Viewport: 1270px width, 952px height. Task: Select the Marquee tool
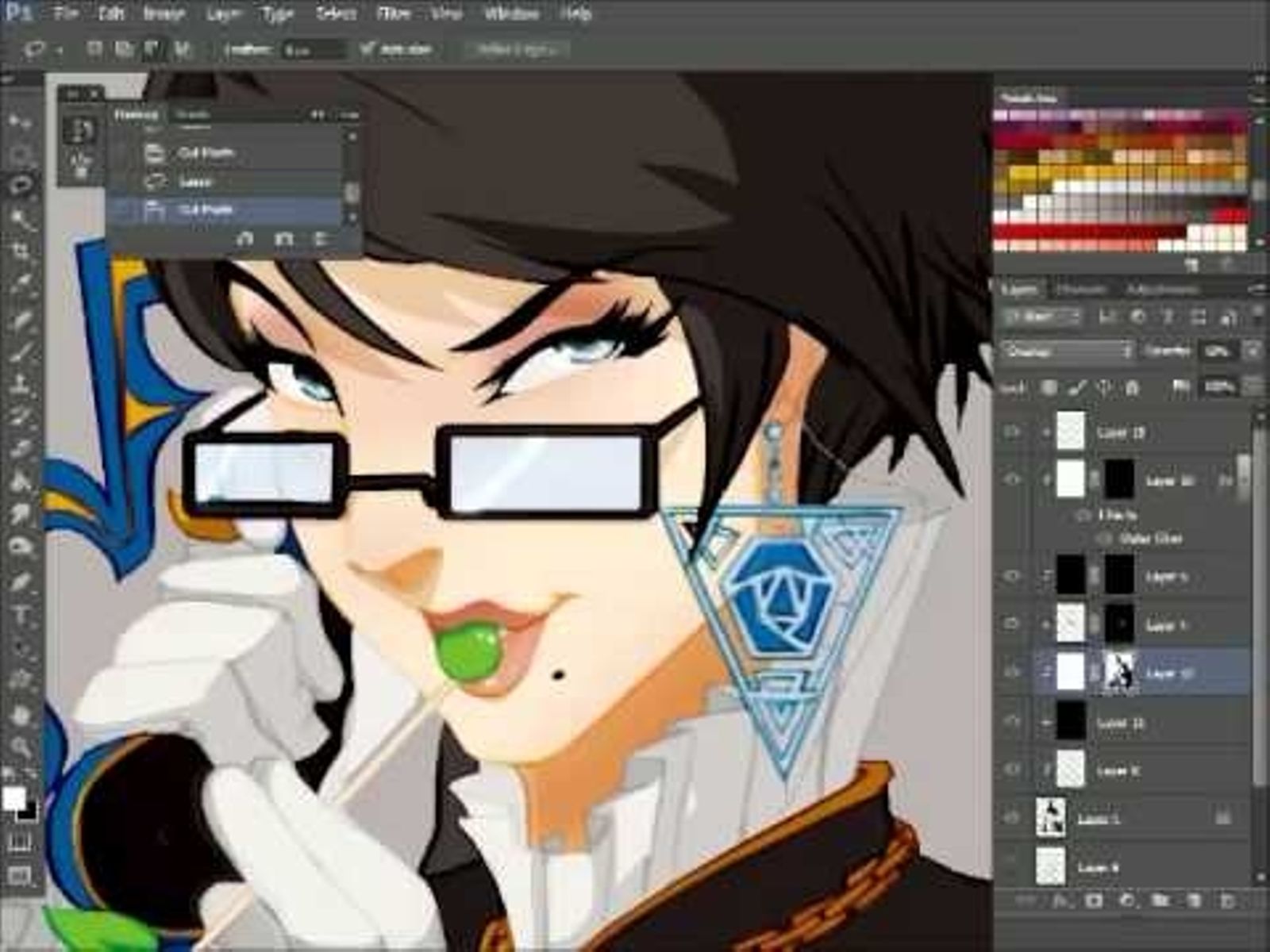pyautogui.click(x=21, y=154)
